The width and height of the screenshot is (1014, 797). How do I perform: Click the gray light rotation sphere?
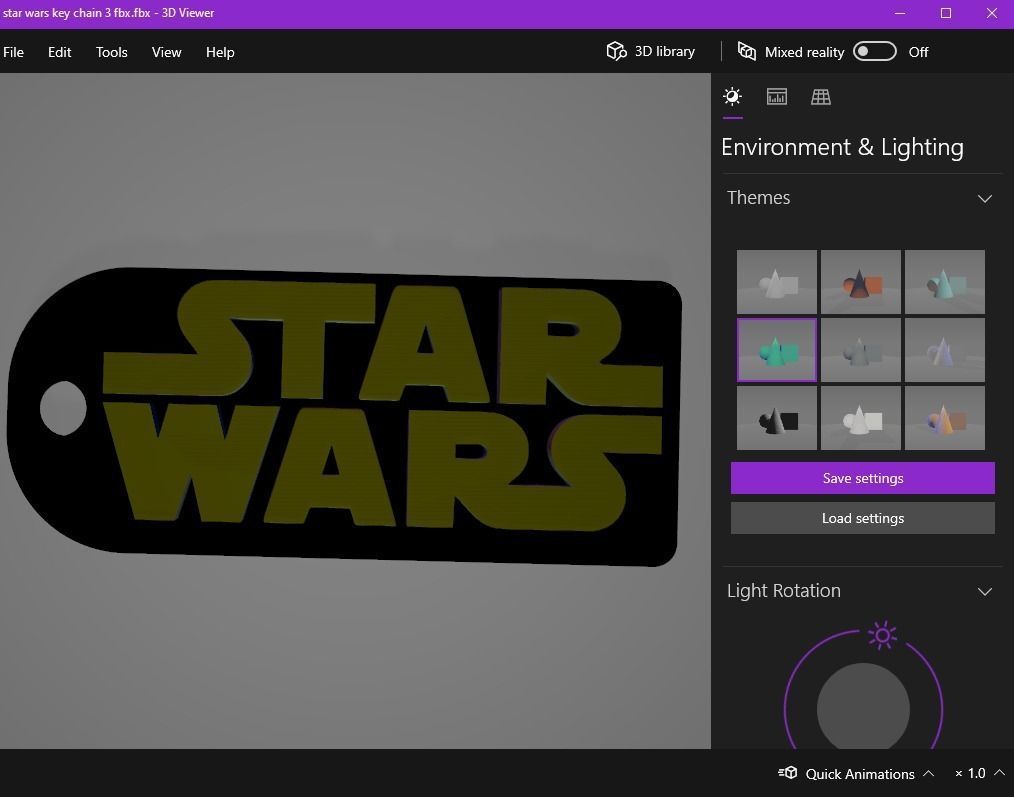pyautogui.click(x=863, y=708)
